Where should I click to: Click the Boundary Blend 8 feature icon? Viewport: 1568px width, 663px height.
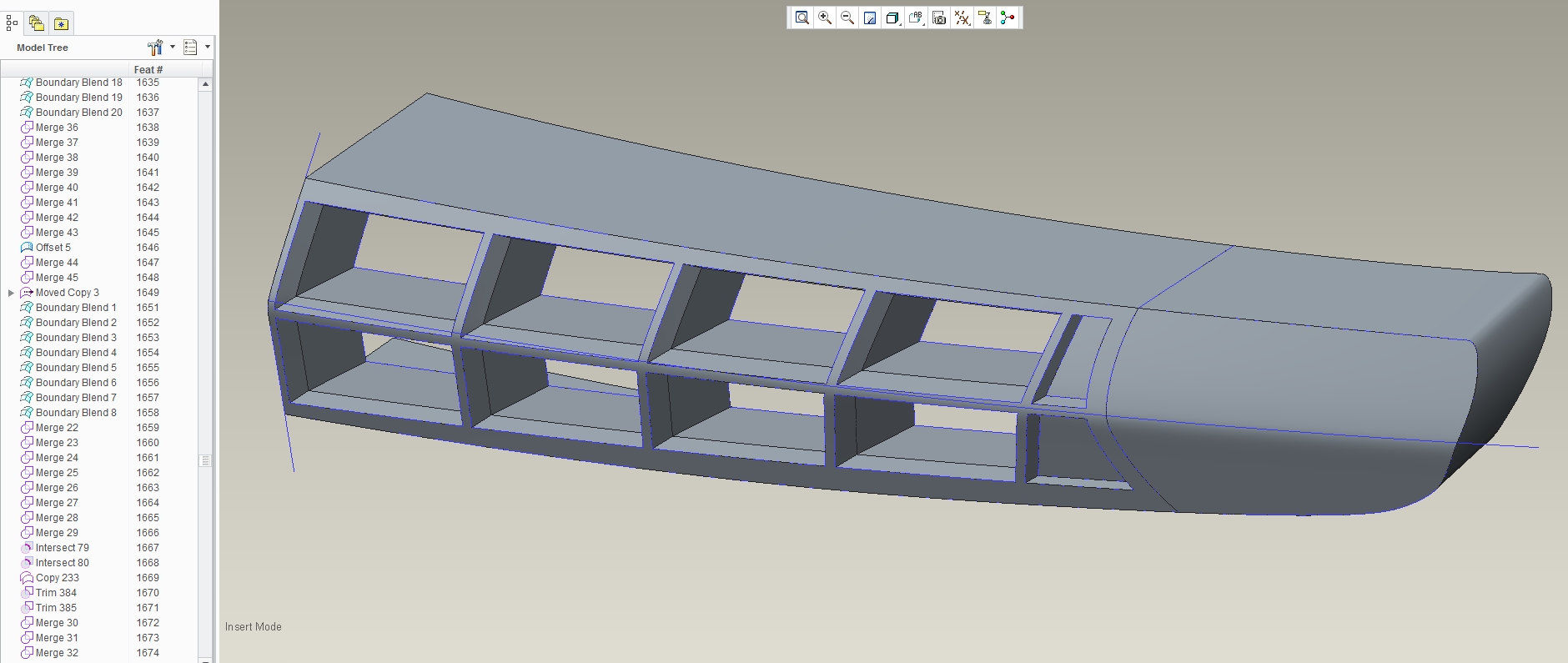click(27, 413)
